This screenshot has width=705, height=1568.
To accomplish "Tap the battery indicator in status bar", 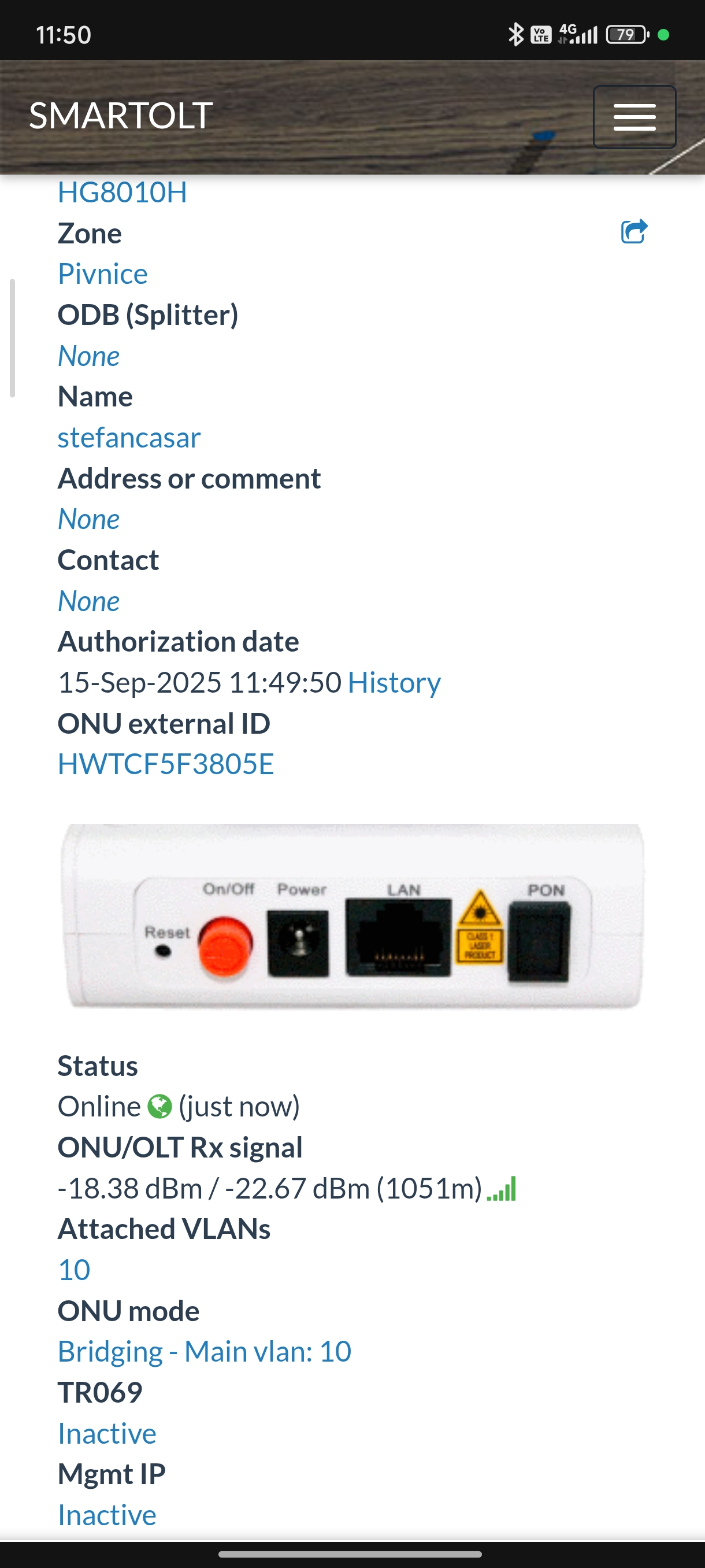I will tap(627, 35).
